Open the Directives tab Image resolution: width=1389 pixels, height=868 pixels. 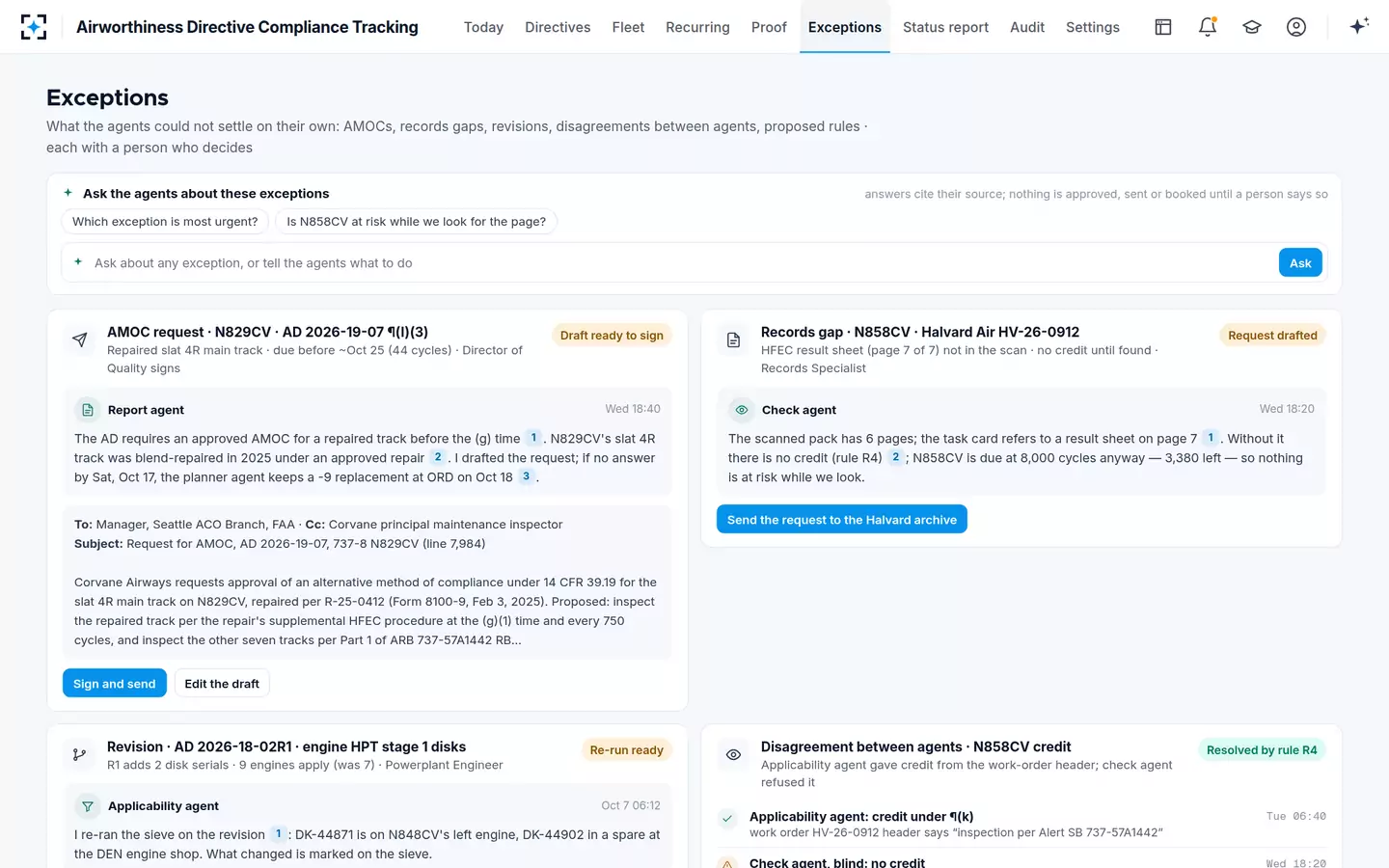click(x=558, y=27)
